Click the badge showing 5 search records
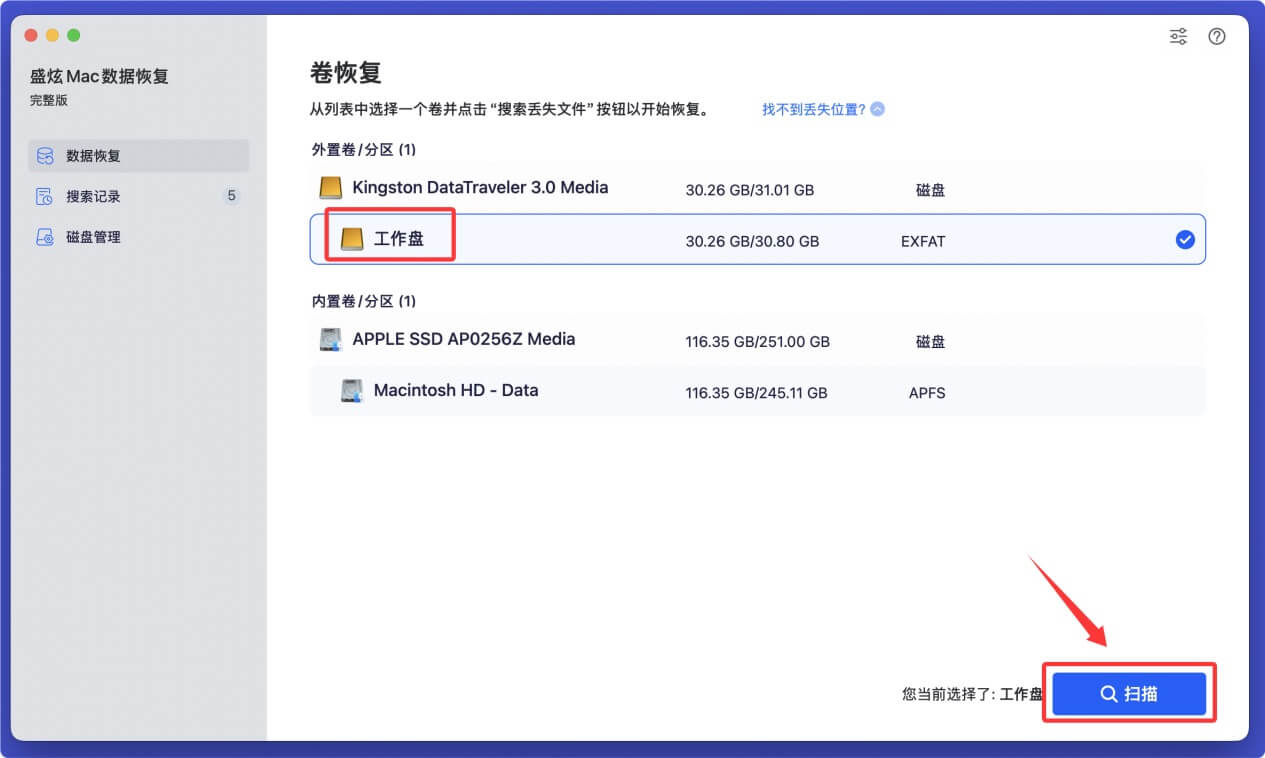The height and width of the screenshot is (758, 1265). [231, 196]
